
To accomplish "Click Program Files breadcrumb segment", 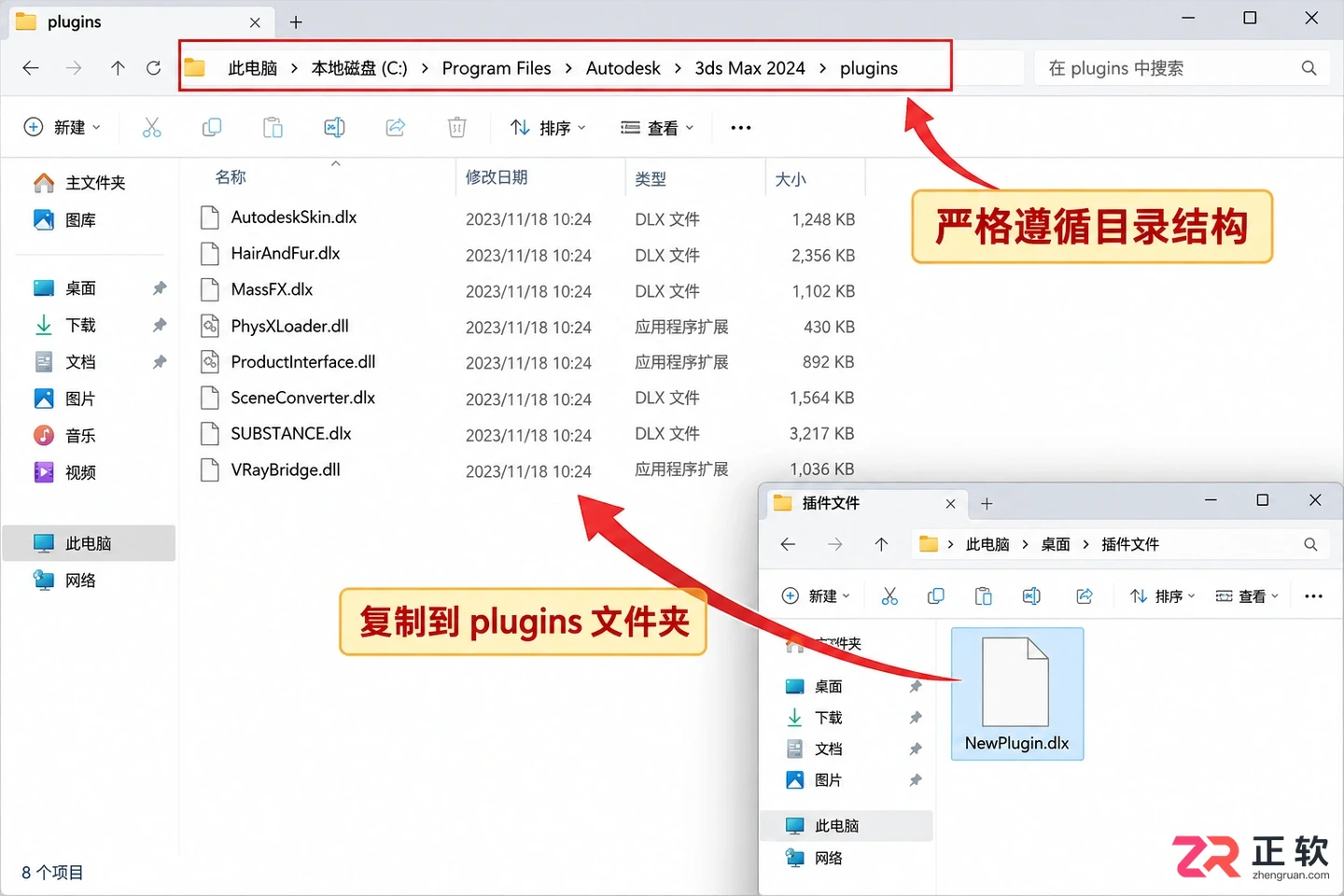I will click(497, 68).
